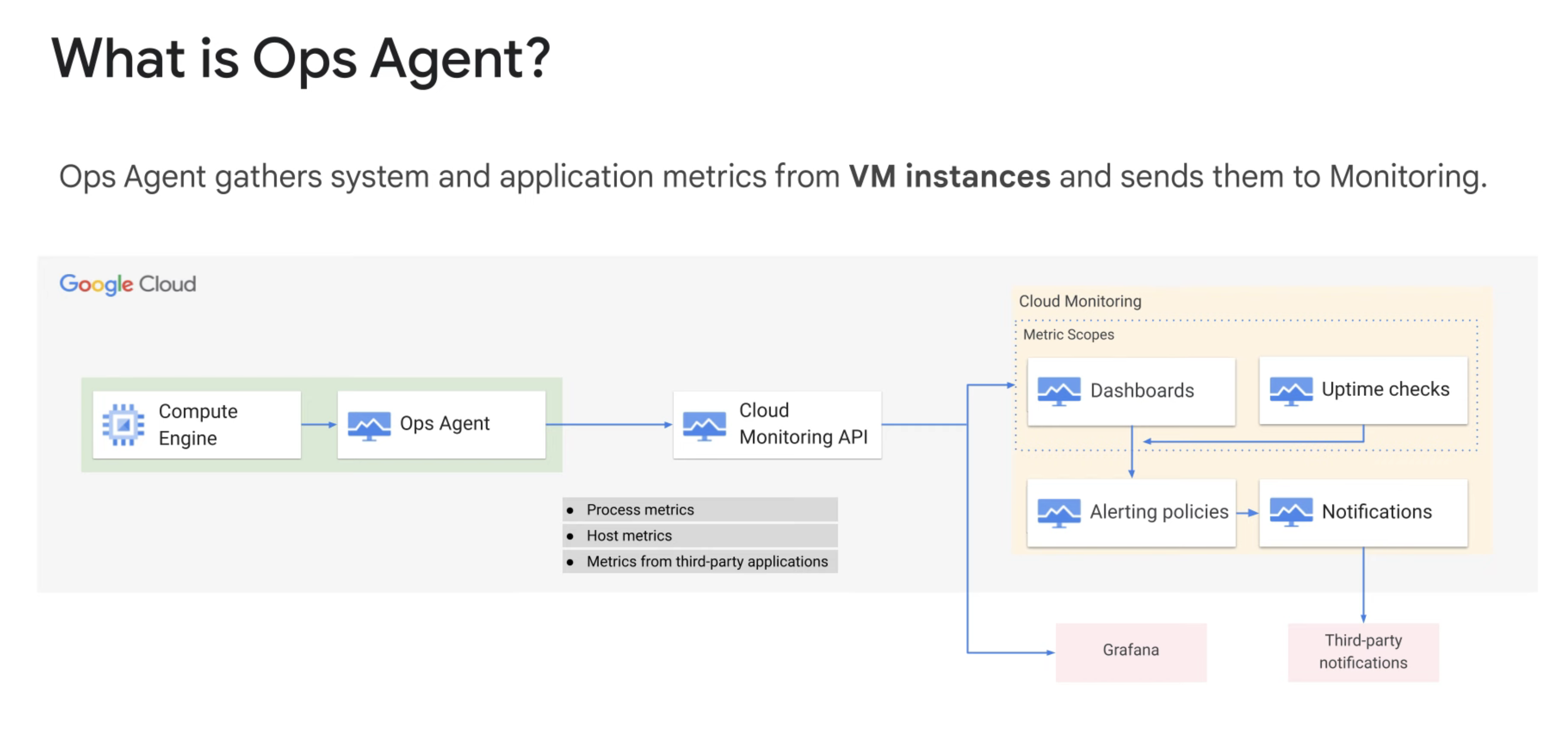1568x741 pixels.
Task: Select the Cloud Monitoring API label
Action: pos(803,424)
